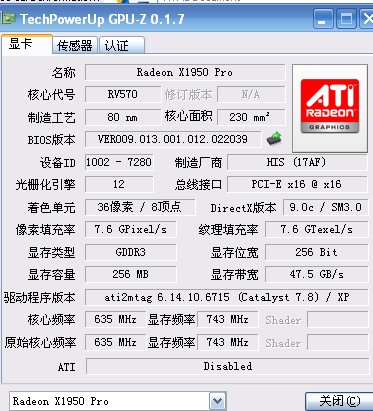Screen dimensions: 373x411
Task: Select the 显卡 tab
Action: coord(27,44)
